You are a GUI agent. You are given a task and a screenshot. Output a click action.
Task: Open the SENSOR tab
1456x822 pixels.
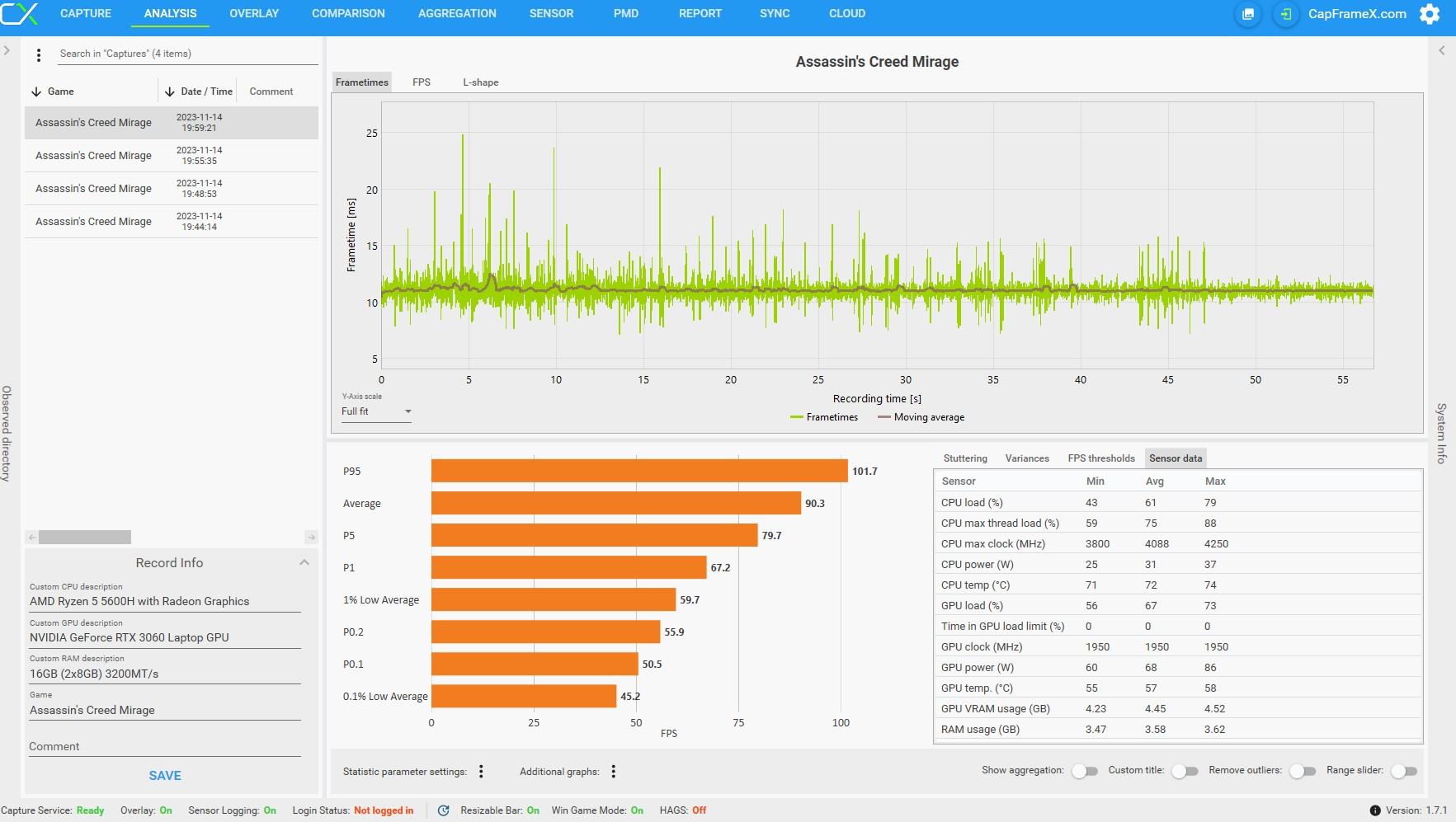pyautogui.click(x=551, y=13)
